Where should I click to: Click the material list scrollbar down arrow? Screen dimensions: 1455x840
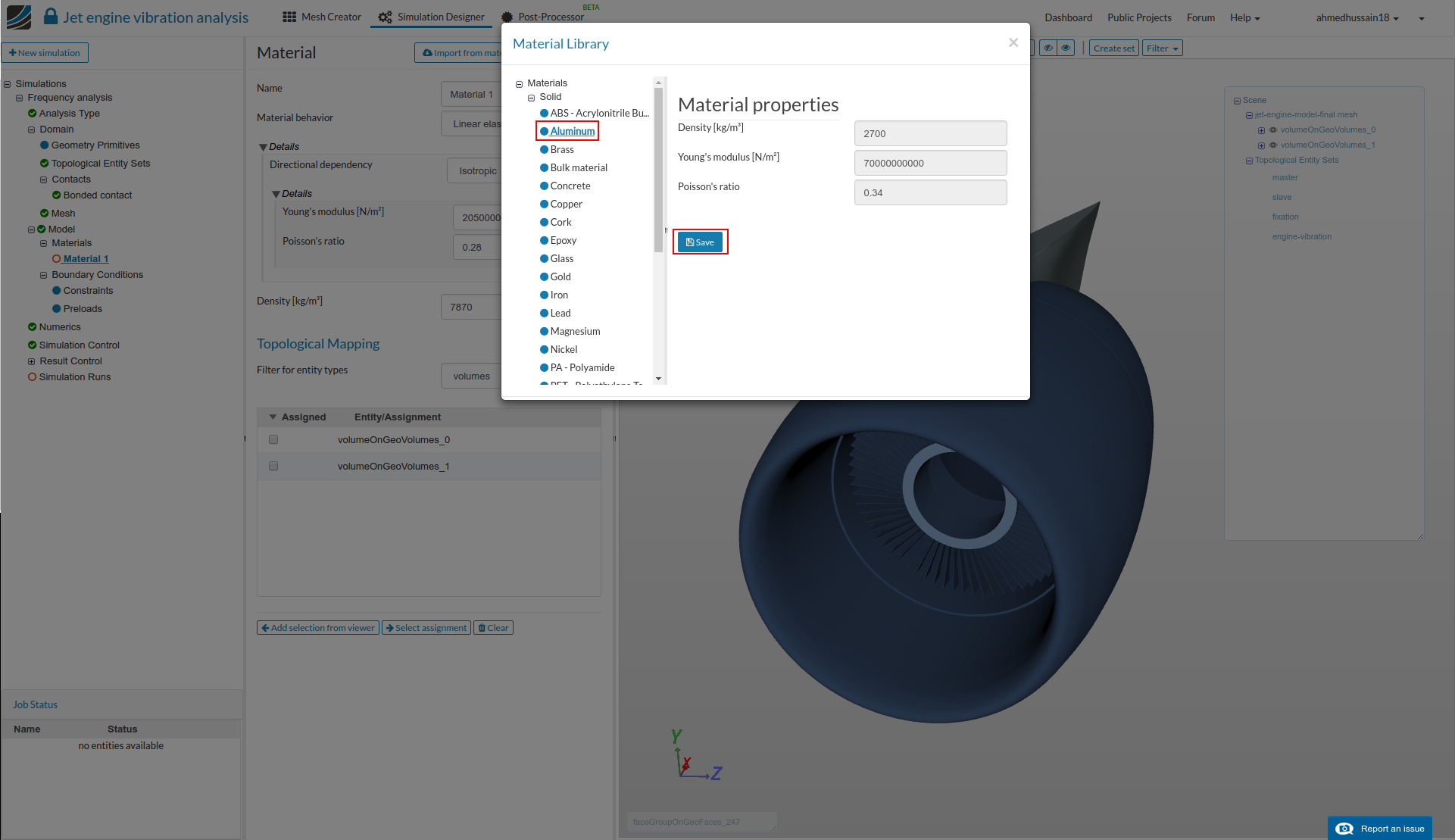(x=658, y=379)
